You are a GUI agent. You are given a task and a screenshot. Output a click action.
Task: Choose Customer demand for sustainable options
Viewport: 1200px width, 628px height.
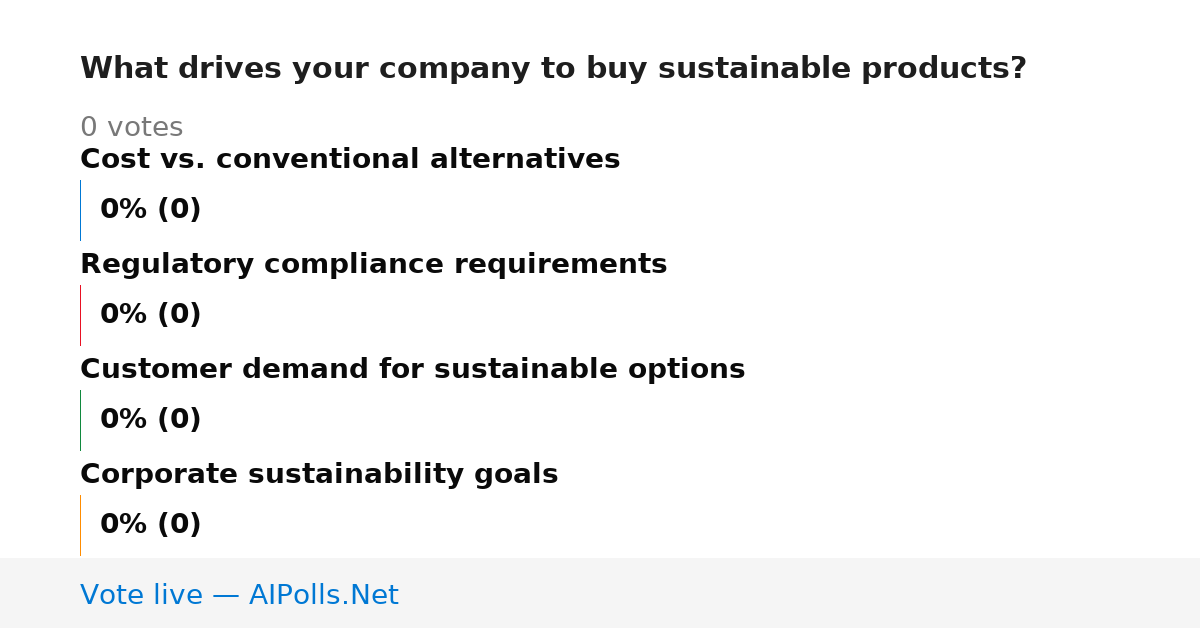click(412, 369)
